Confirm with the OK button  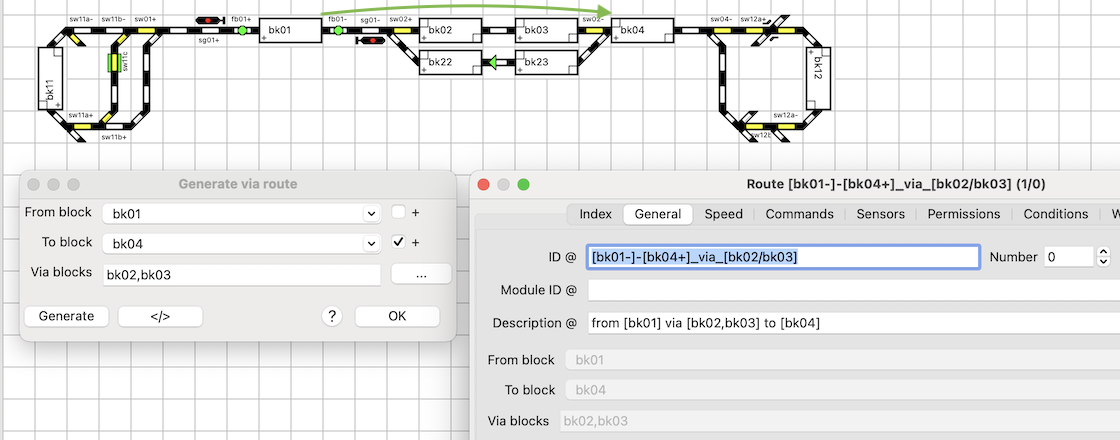[x=397, y=316]
